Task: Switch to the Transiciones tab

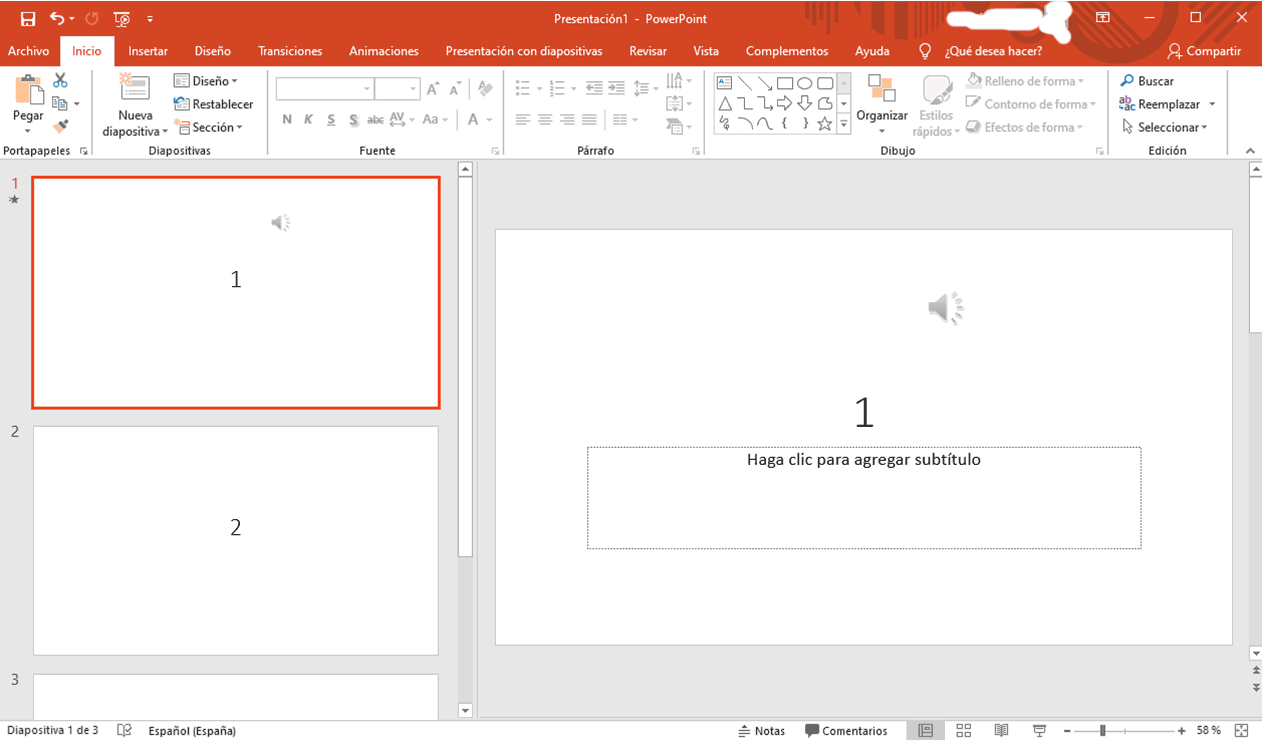Action: point(290,51)
